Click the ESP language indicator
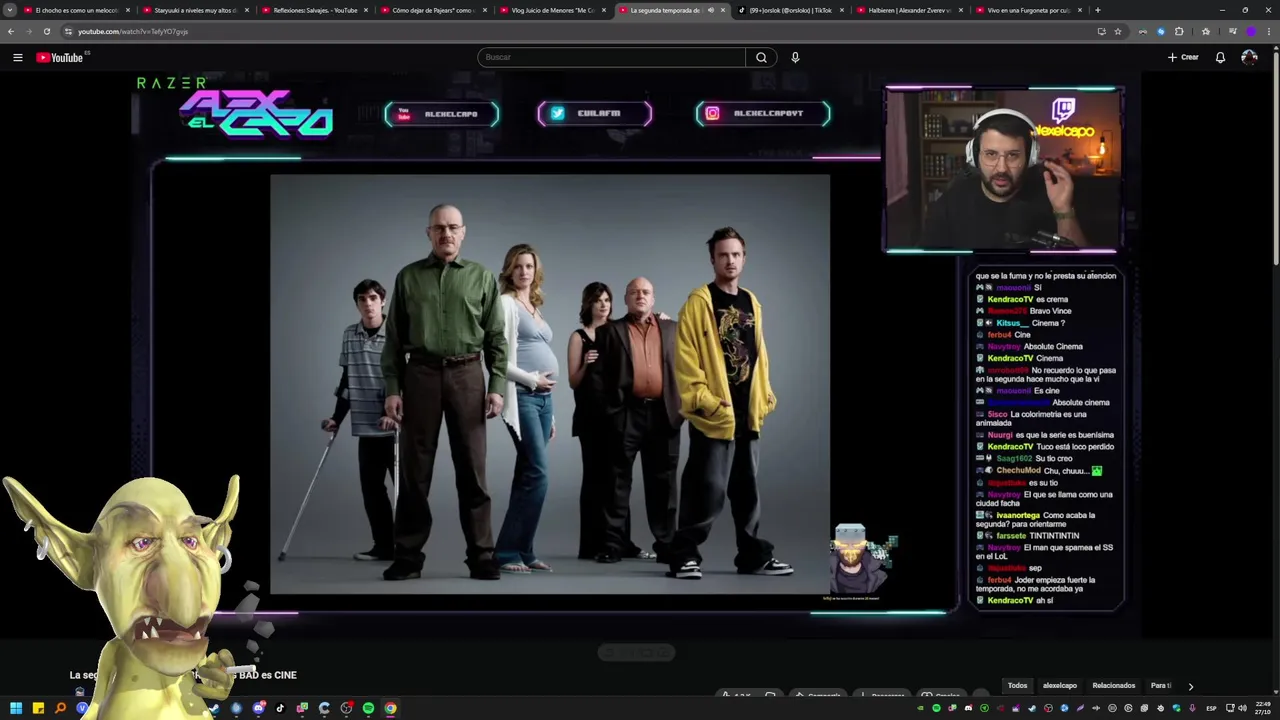This screenshot has height=720, width=1280. coord(1211,708)
